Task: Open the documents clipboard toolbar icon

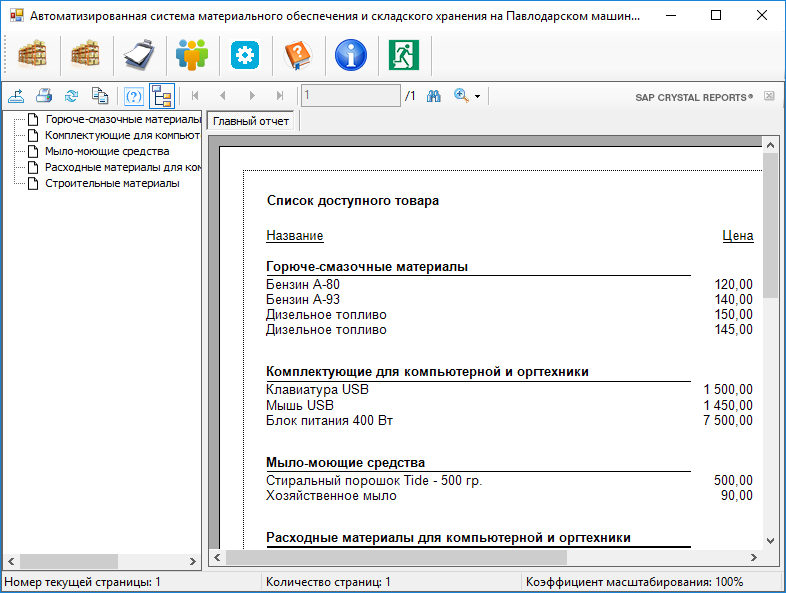Action: [139, 55]
